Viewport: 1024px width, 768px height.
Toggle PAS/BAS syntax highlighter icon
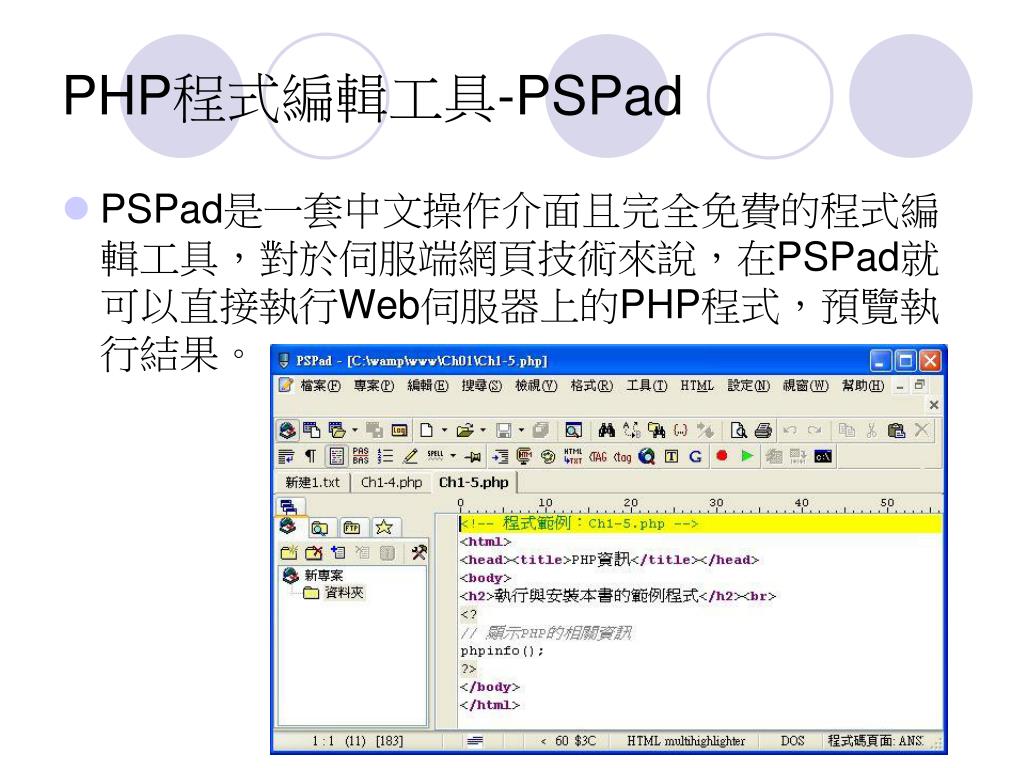click(x=360, y=456)
